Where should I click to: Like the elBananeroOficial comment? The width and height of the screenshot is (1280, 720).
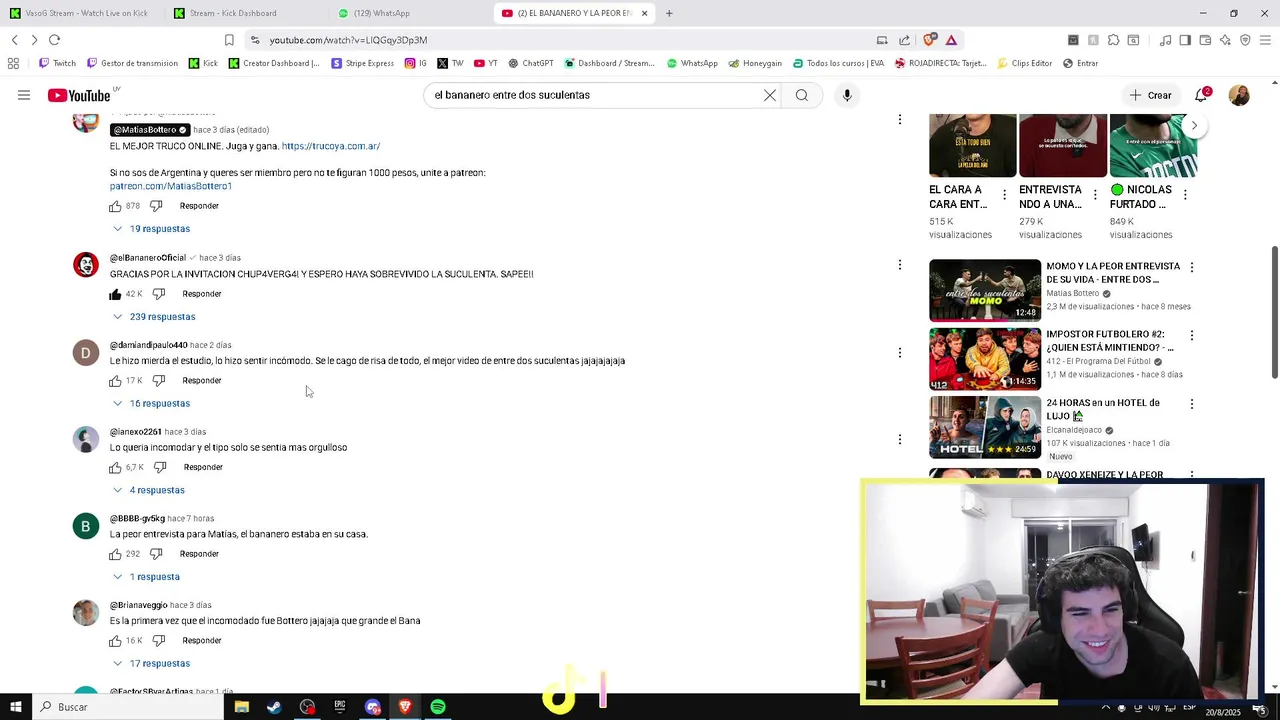[115, 294]
